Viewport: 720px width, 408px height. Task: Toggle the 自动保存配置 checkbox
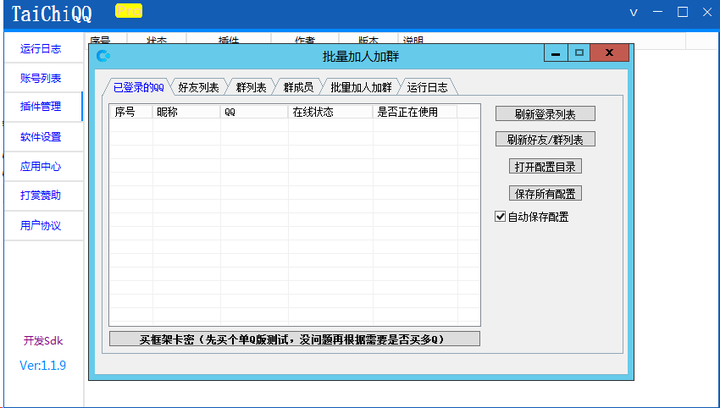point(500,216)
